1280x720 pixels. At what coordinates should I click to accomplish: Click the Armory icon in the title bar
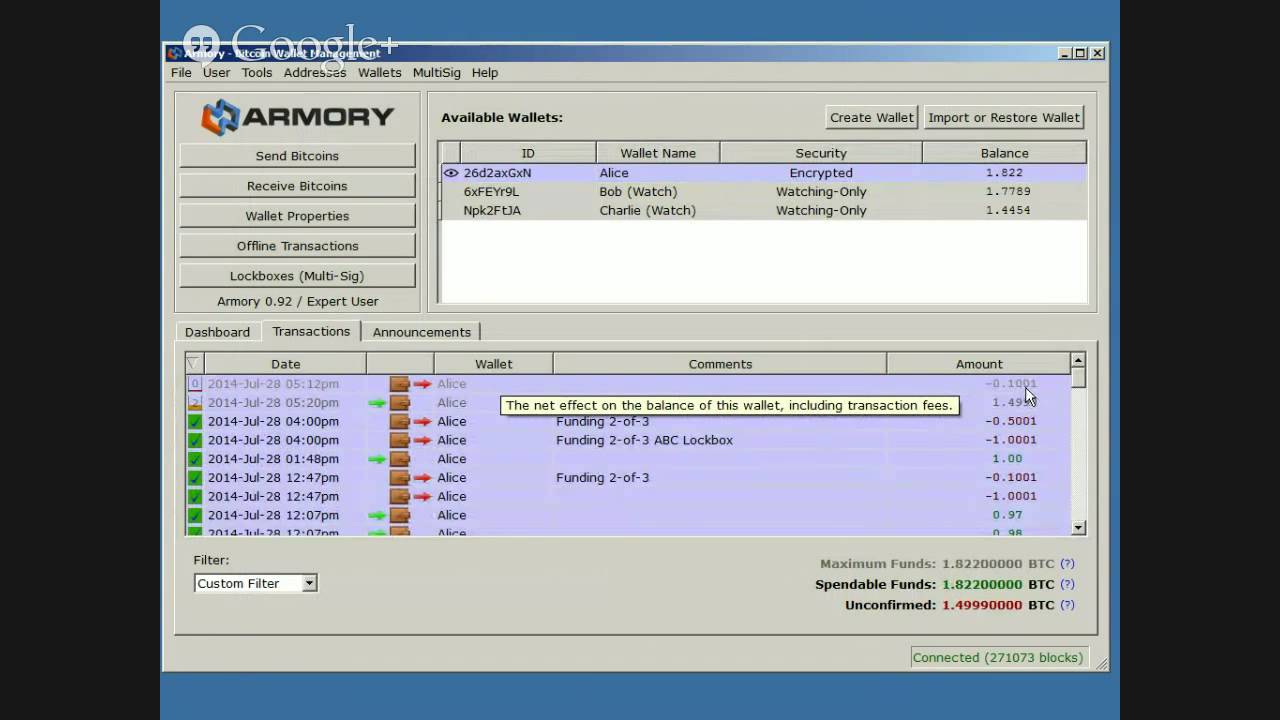pos(175,53)
